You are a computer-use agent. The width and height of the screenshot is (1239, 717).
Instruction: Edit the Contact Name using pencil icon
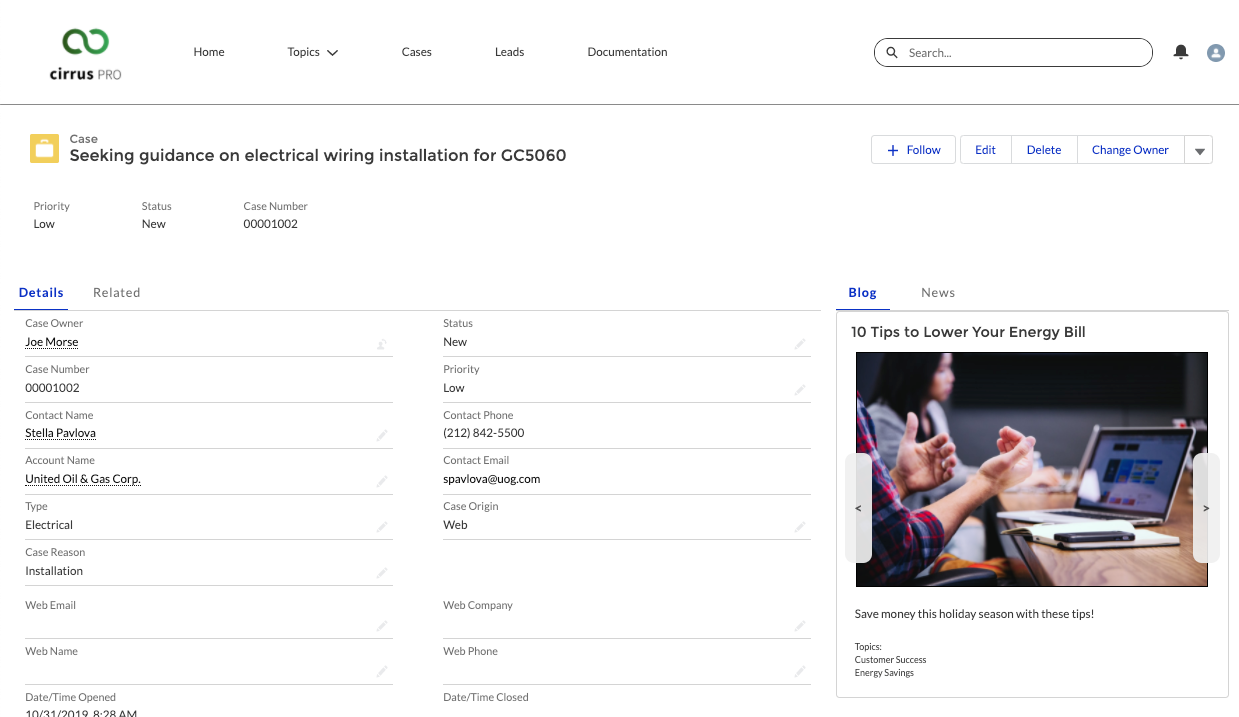(382, 436)
